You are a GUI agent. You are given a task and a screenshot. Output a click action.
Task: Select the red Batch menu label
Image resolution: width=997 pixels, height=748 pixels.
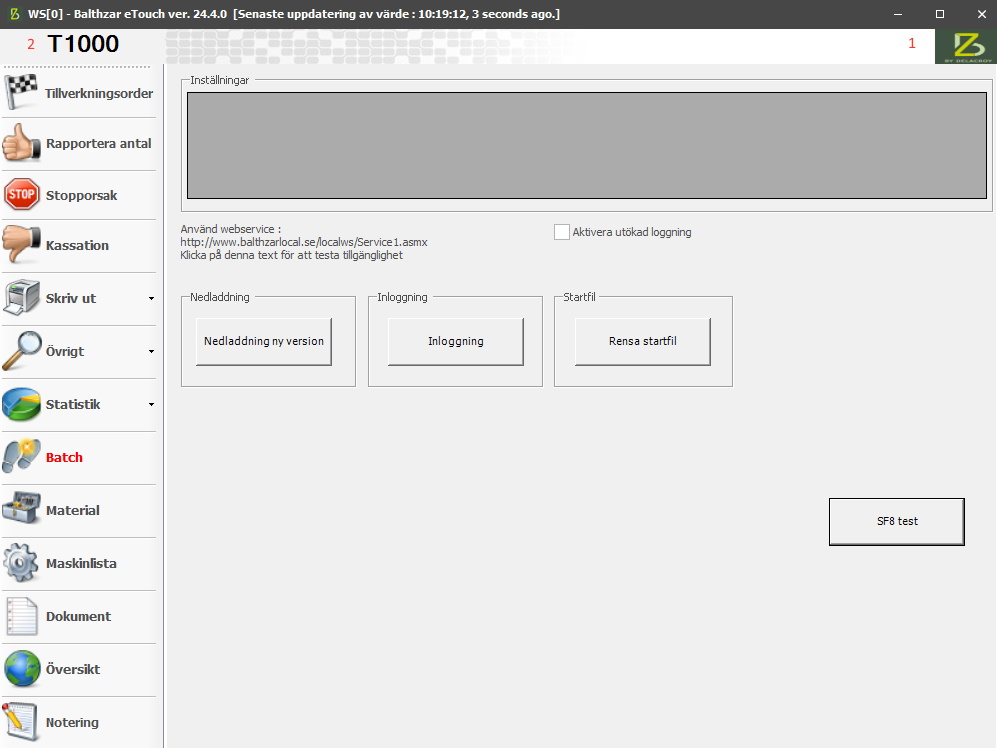tap(64, 457)
